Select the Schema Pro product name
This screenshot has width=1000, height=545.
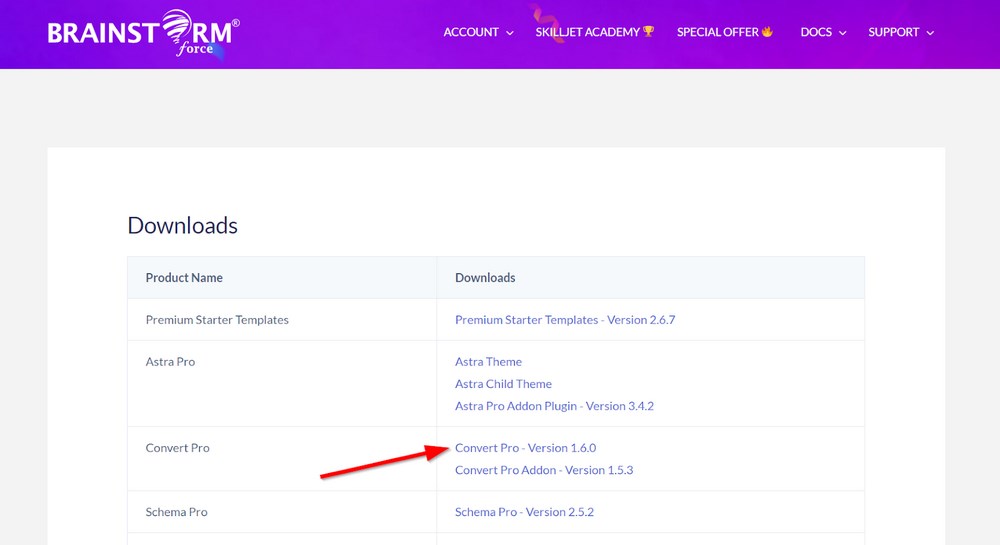[177, 512]
